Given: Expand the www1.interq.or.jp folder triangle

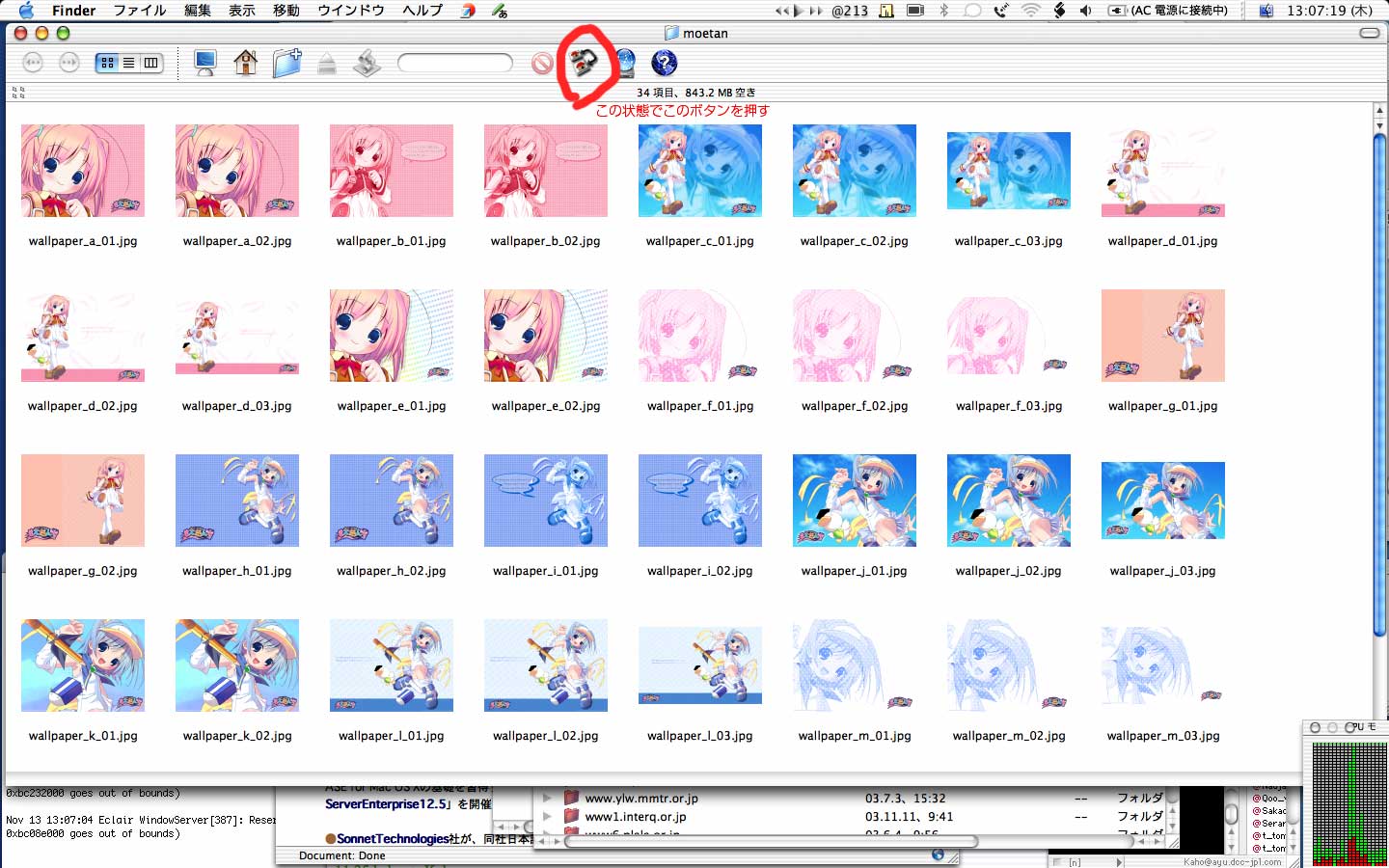Looking at the screenshot, I should coord(548,817).
